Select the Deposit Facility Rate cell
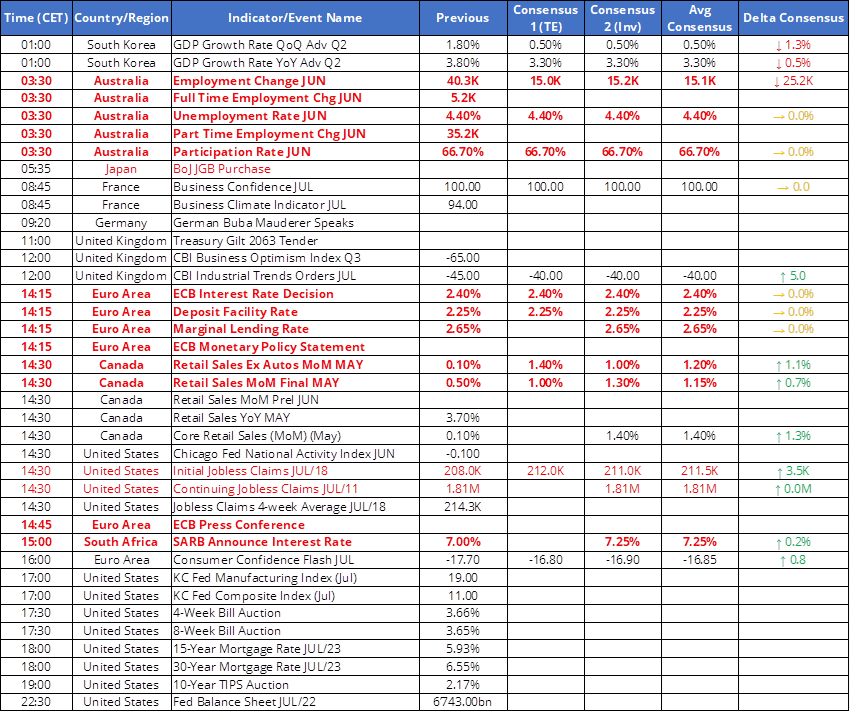Viewport: 850px width, 712px height. point(295,312)
